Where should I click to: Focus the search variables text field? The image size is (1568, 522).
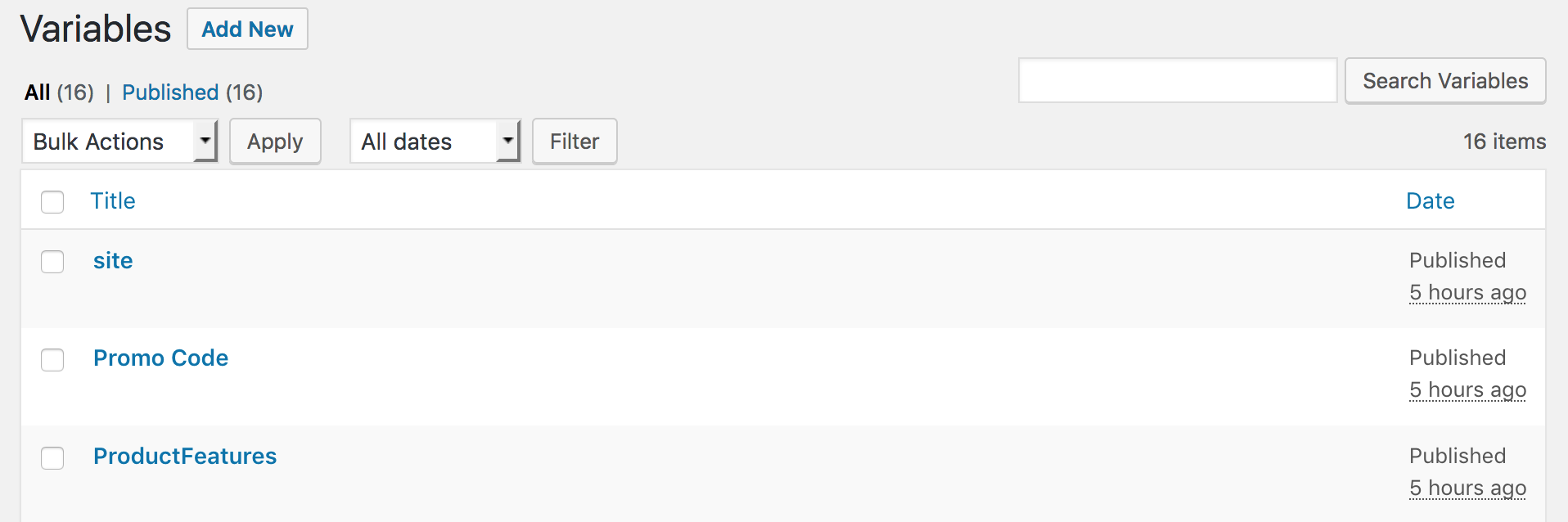pyautogui.click(x=1177, y=80)
